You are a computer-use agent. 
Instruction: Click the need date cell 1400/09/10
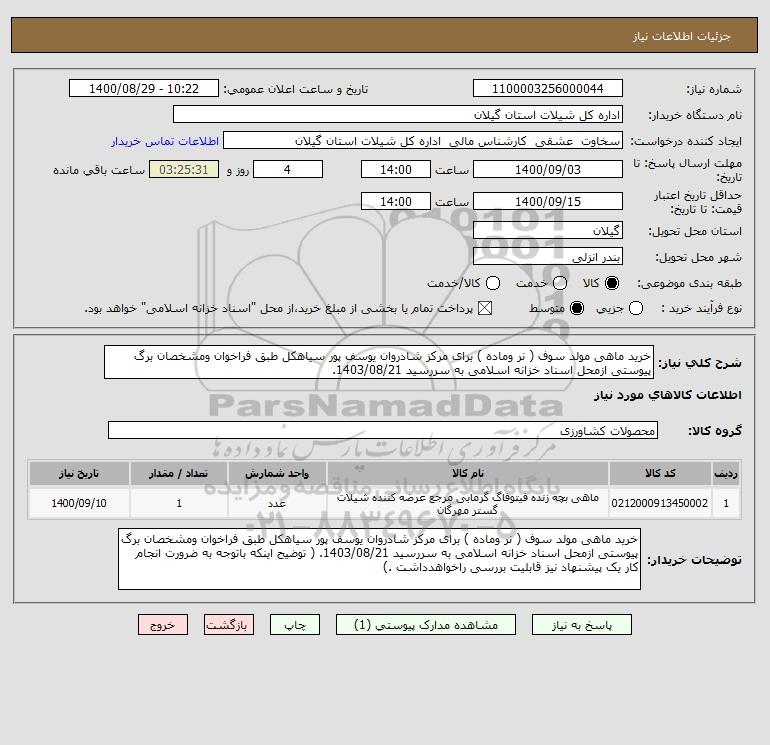(x=79, y=503)
